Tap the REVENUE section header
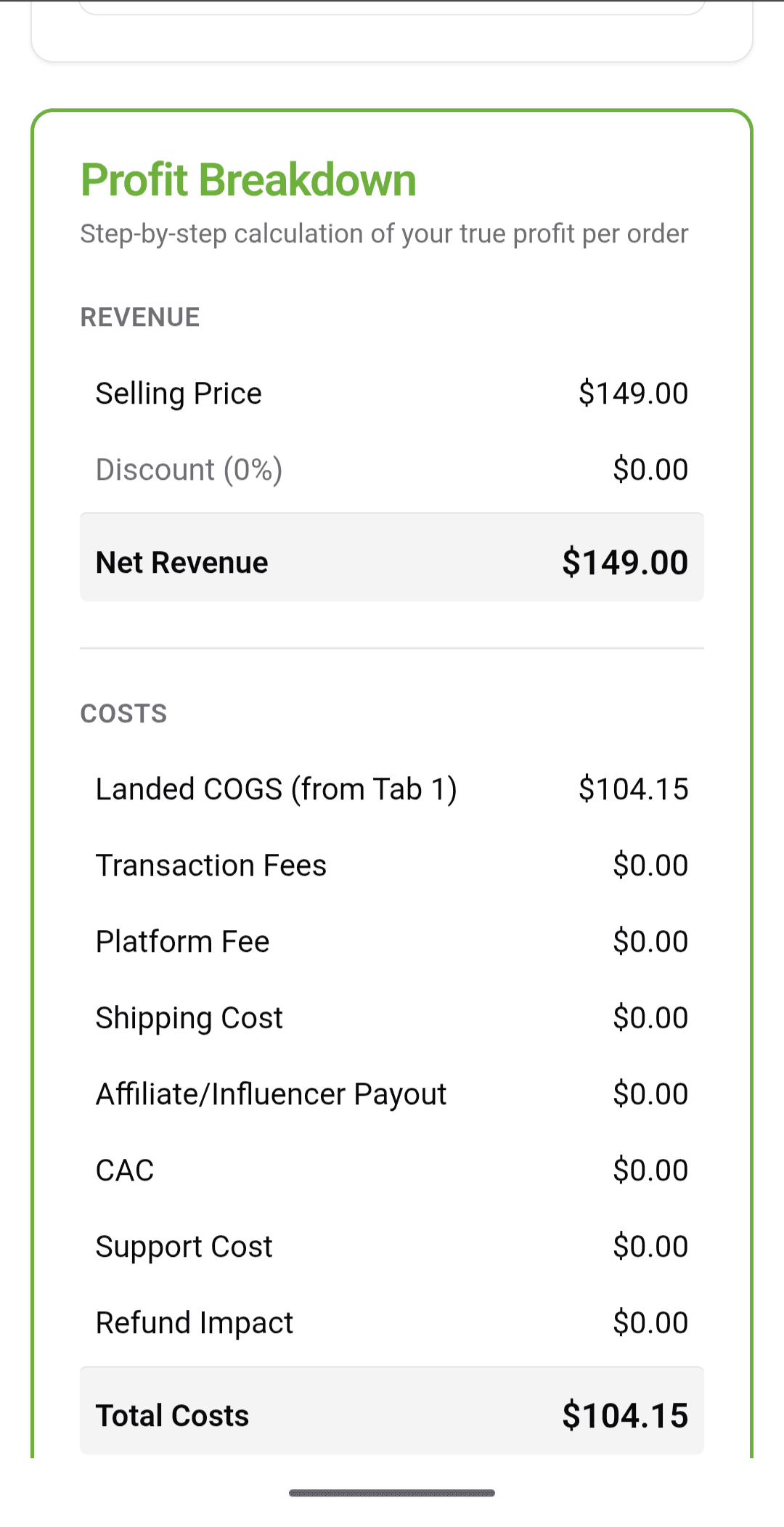Viewport: 784px width, 1527px height. tap(140, 317)
